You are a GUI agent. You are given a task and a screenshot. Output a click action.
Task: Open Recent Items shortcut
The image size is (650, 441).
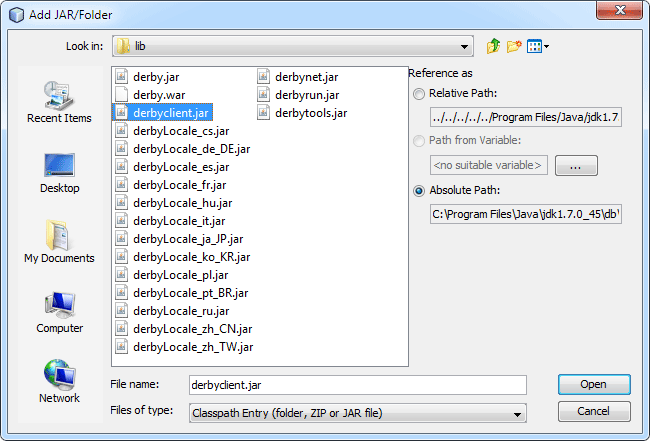coord(60,102)
